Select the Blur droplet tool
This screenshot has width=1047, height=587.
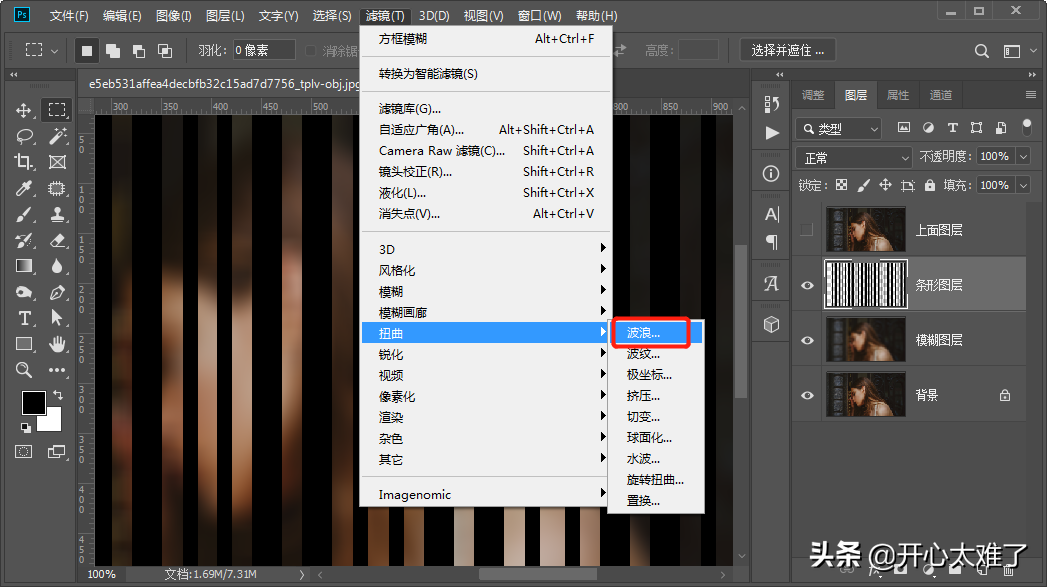57,266
